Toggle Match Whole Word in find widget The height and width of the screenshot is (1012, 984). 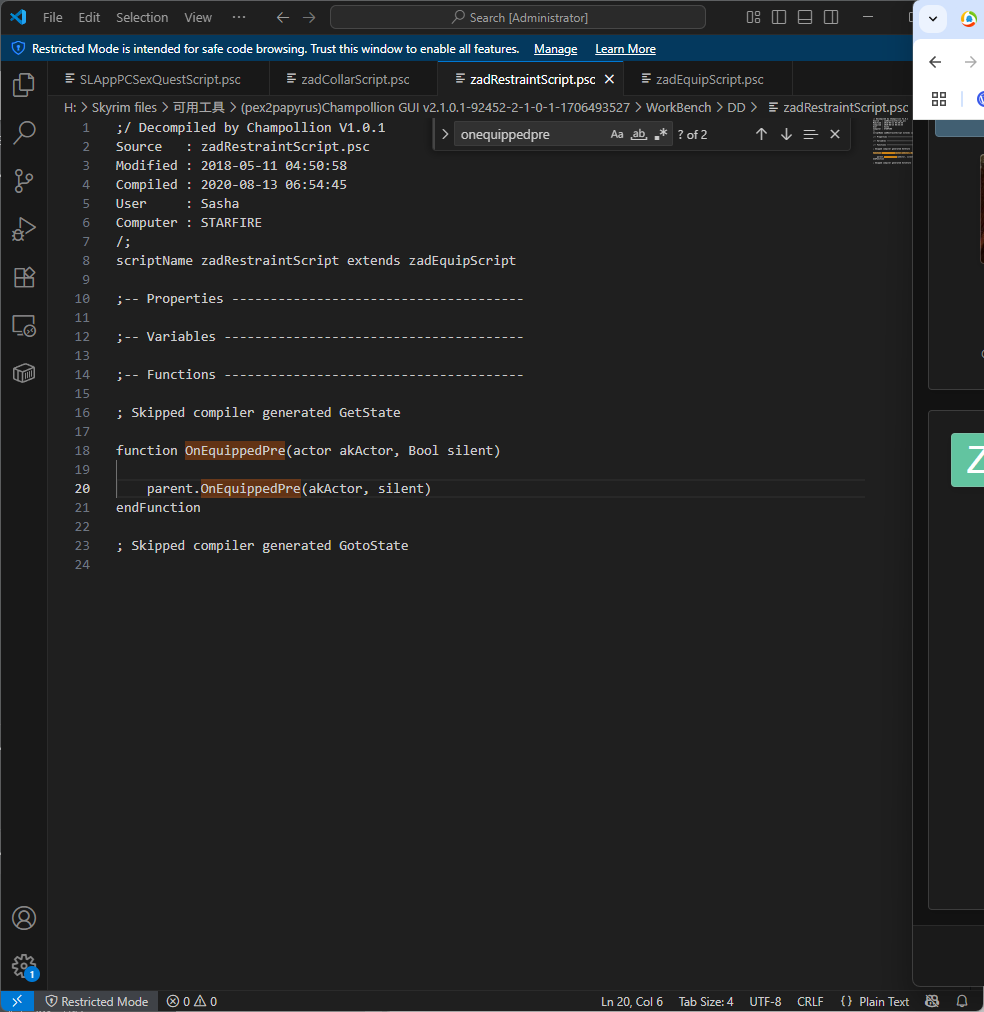(x=638, y=134)
